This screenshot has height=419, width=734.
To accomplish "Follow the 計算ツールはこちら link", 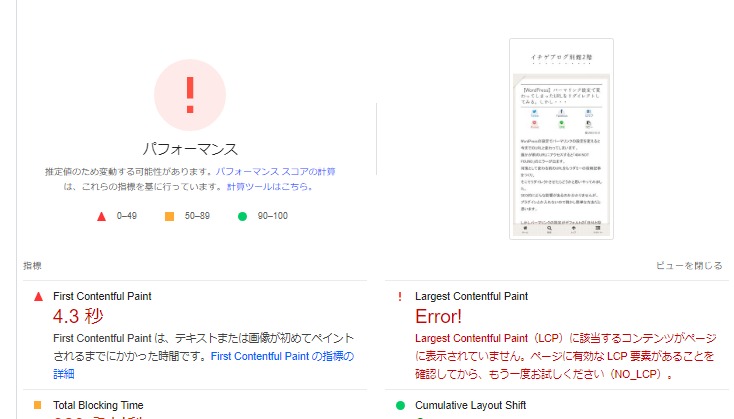I will pos(270,186).
